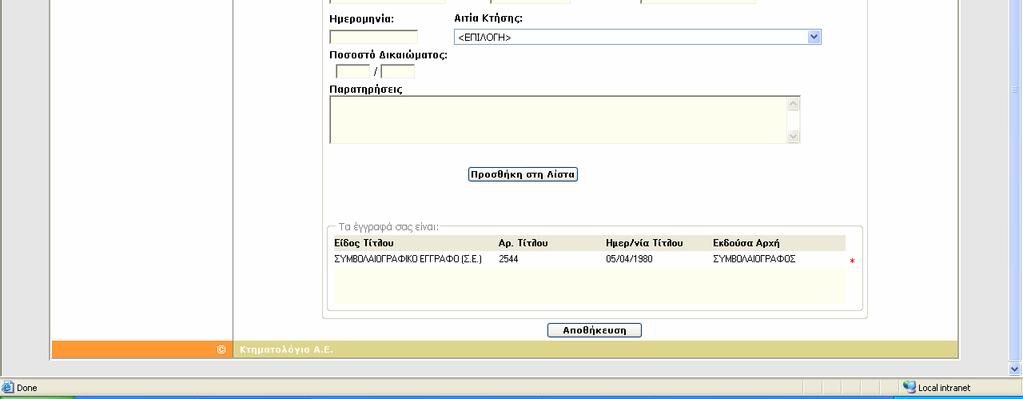Click the Είδος Τίτλου column header

point(364,243)
